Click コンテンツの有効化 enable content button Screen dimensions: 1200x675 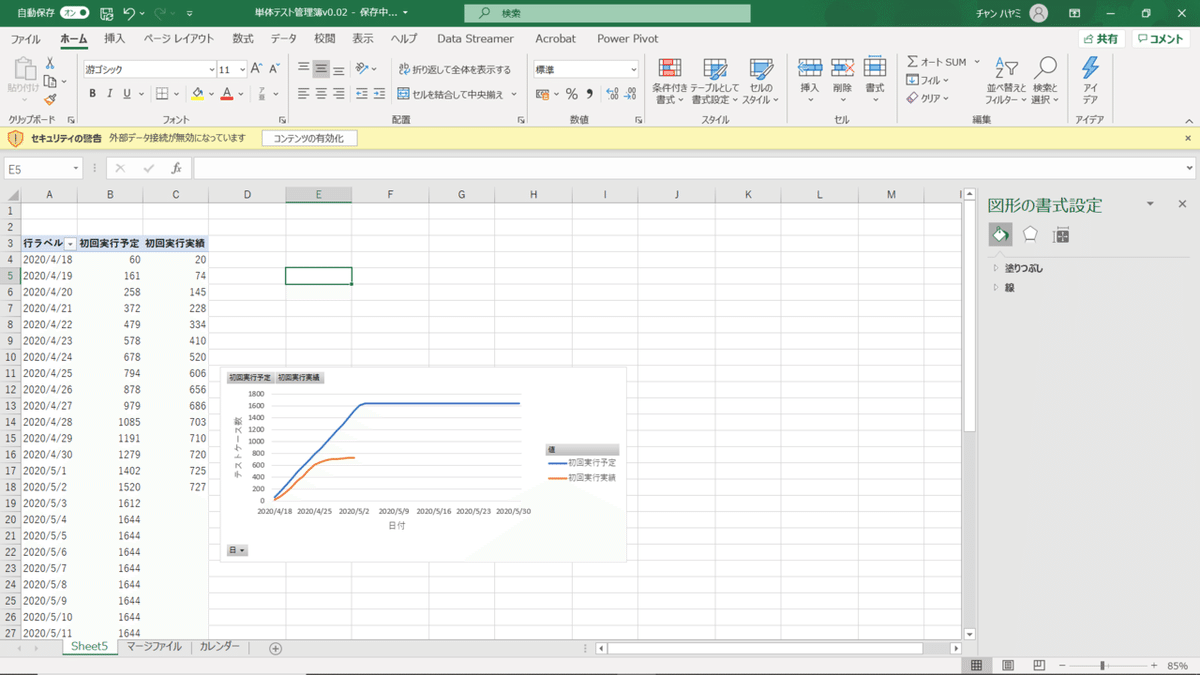tap(309, 138)
